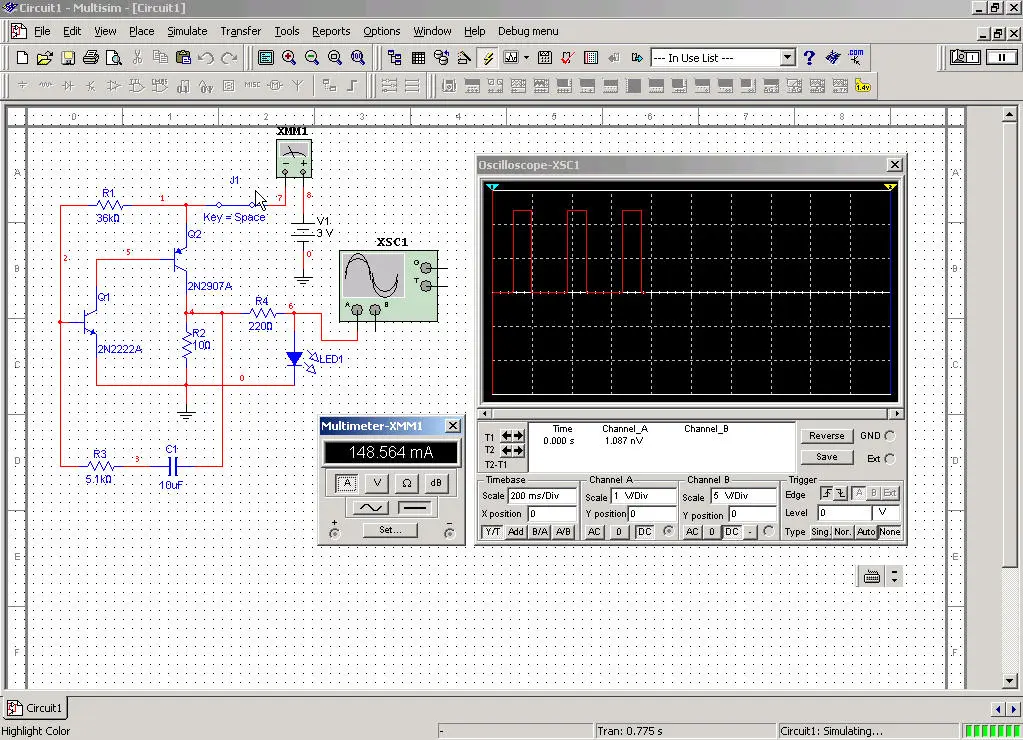Viewport: 1023px width, 740px height.
Task: Select the Ext radio button on the oscilloscope
Action: pos(890,459)
